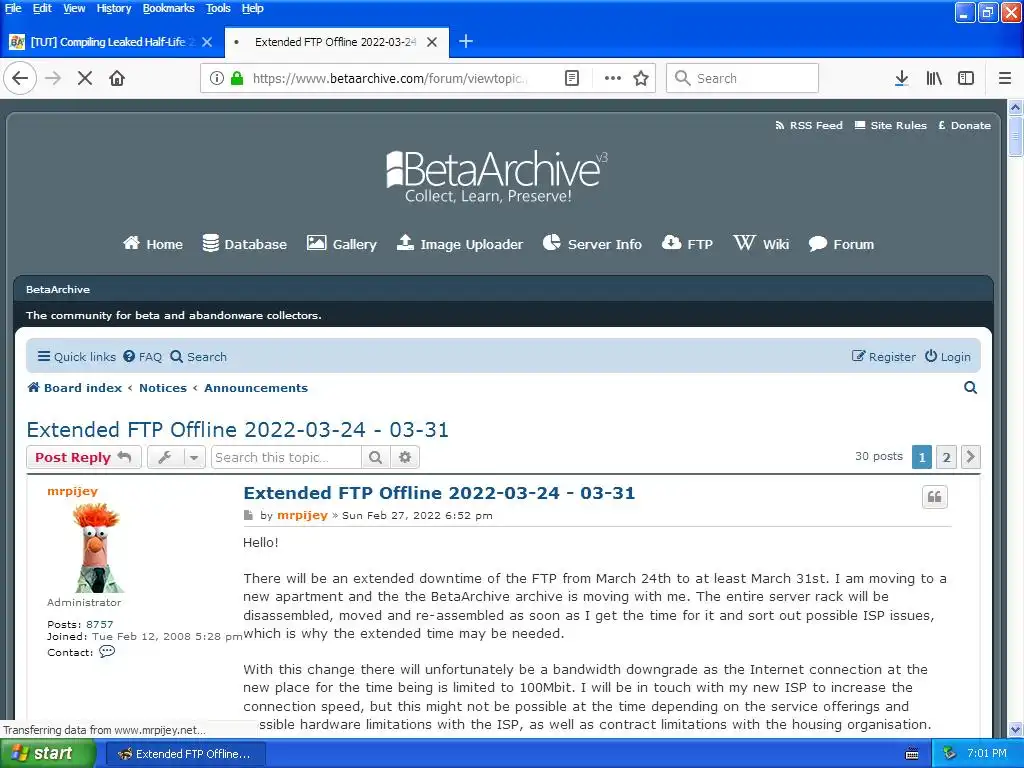
Task: Close the Extended FTP Offline tab
Action: (x=432, y=42)
